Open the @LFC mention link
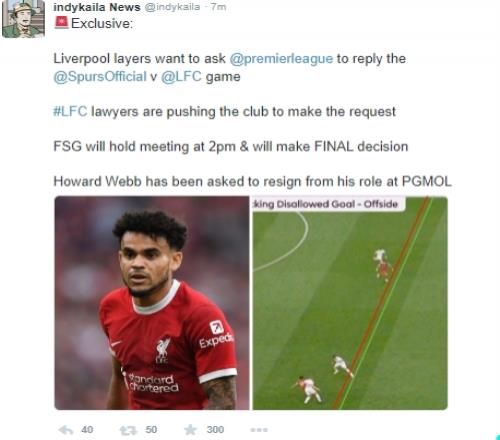The height and width of the screenshot is (440, 500). [181, 77]
